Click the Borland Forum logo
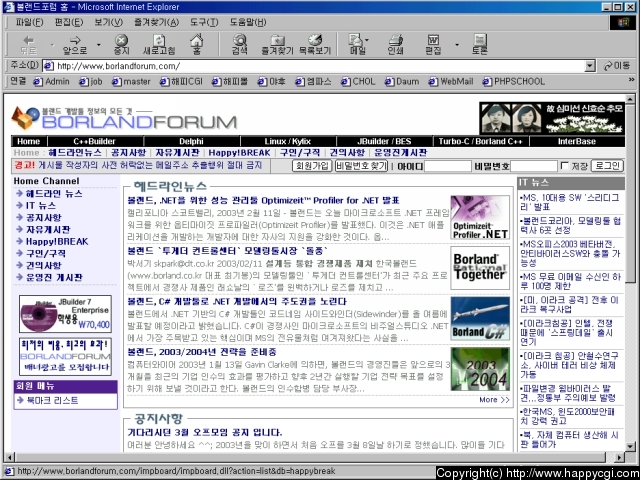This screenshot has height=480, width=640. [124, 118]
